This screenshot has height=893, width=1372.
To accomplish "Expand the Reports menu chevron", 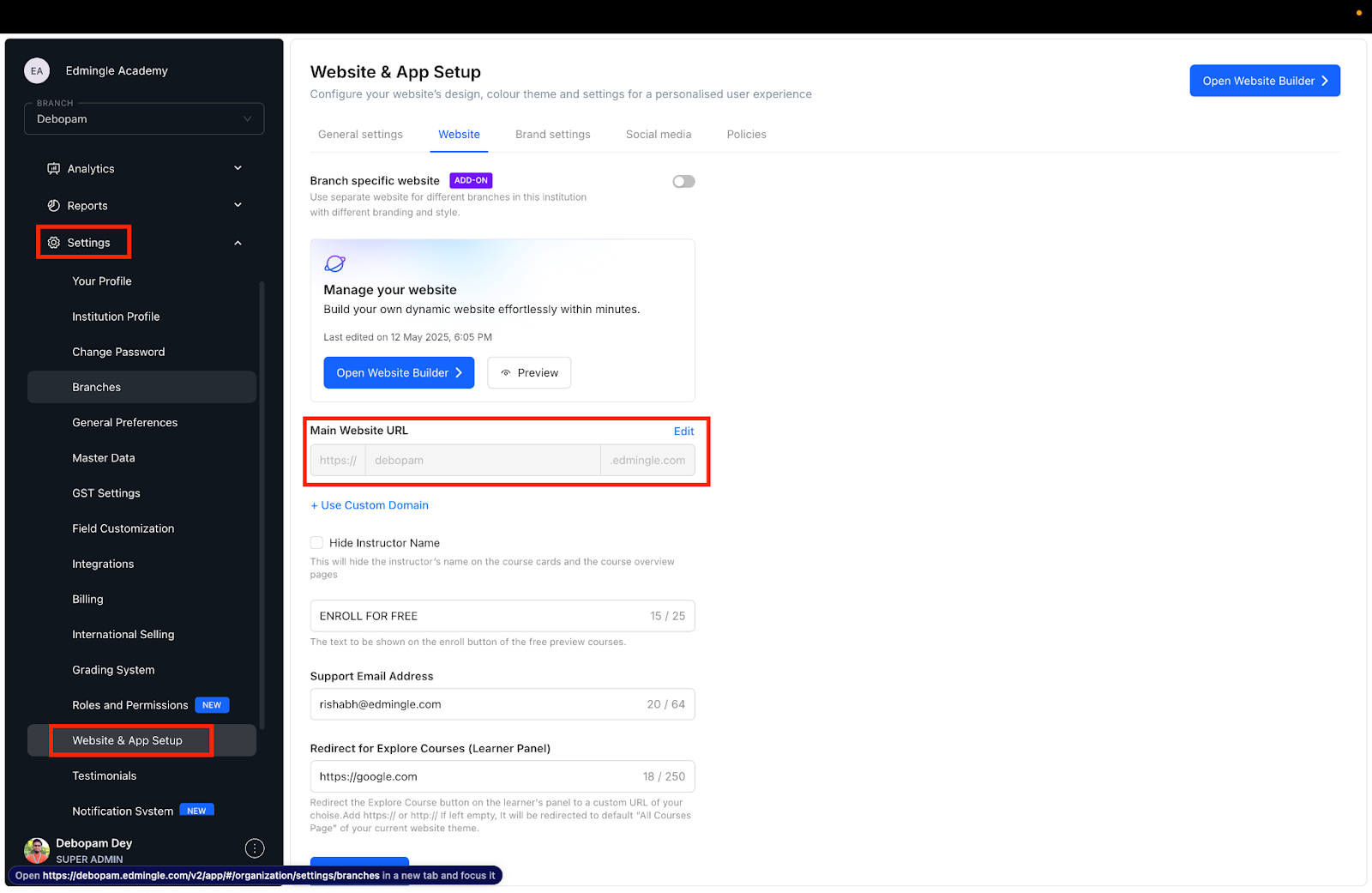I will pyautogui.click(x=238, y=206).
